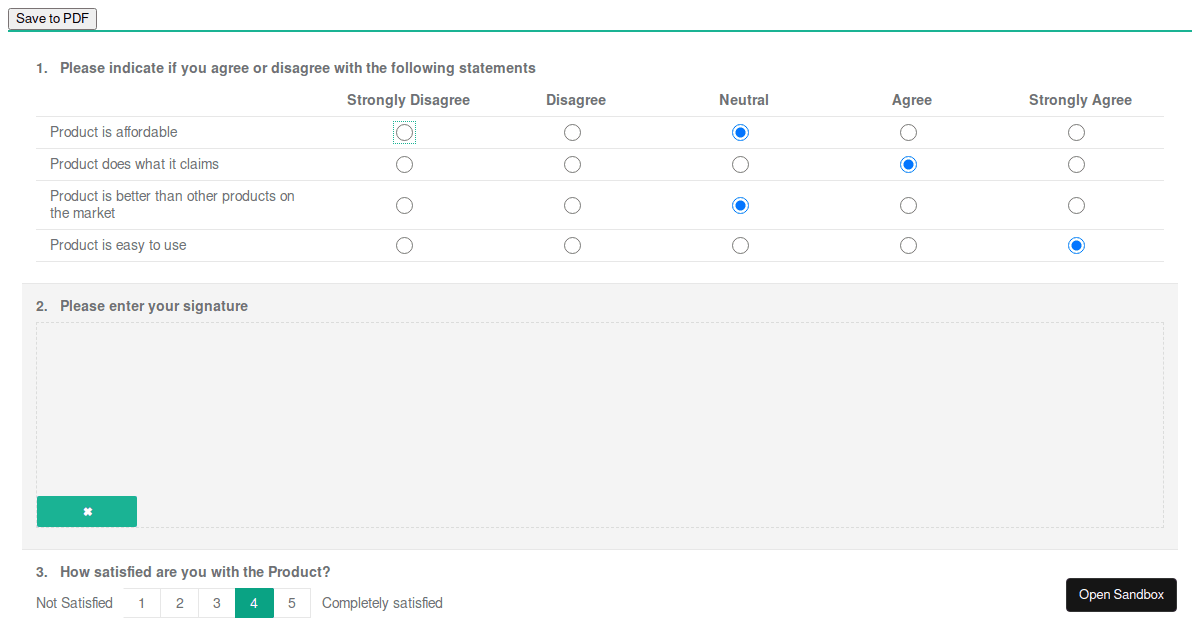Select Neutral for Product does what it claims
Image resolution: width=1200 pixels, height=630 pixels.
[740, 164]
